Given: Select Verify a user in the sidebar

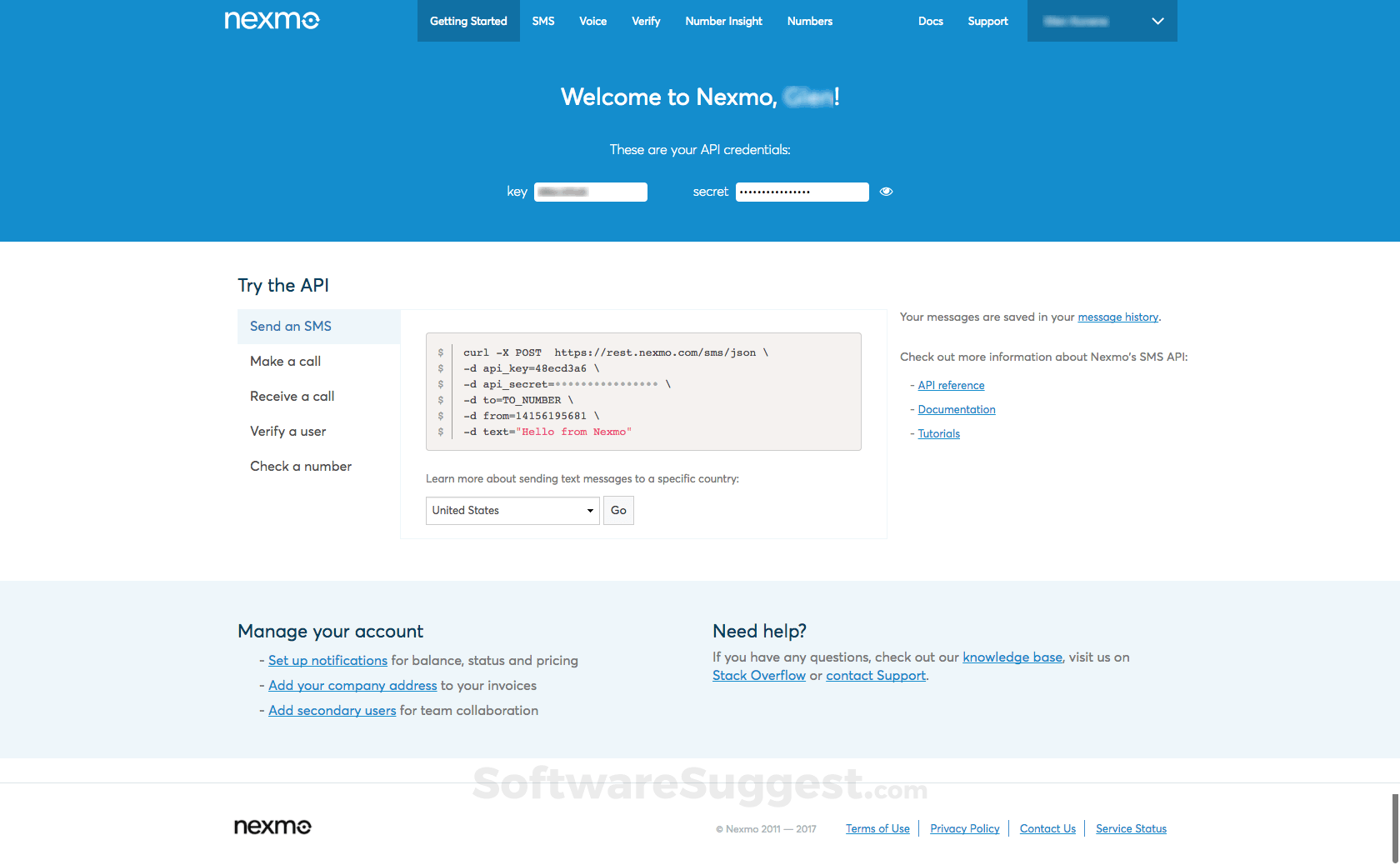Looking at the screenshot, I should coord(287,431).
